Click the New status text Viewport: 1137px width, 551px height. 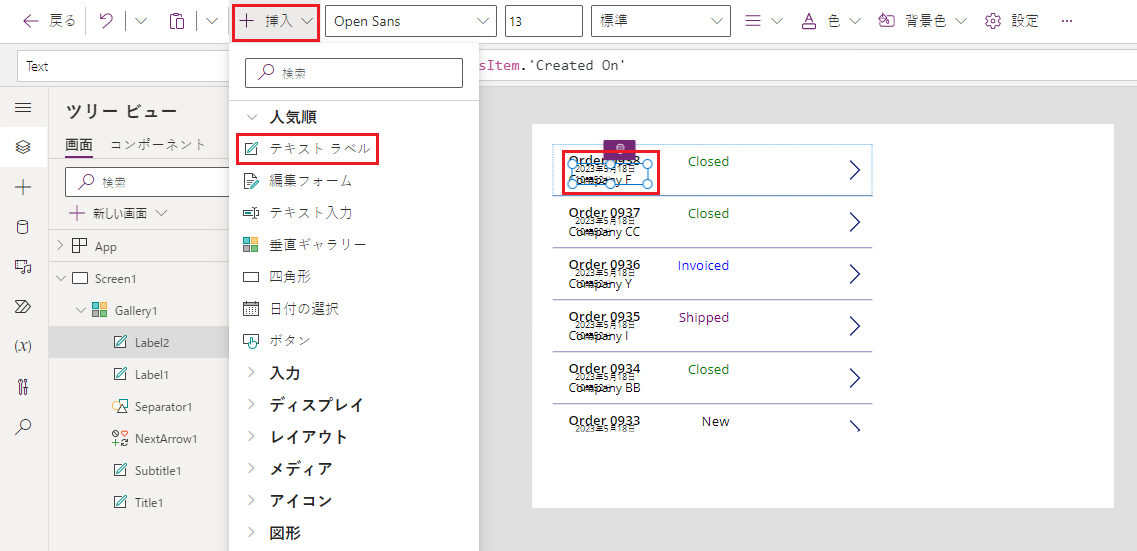716,421
